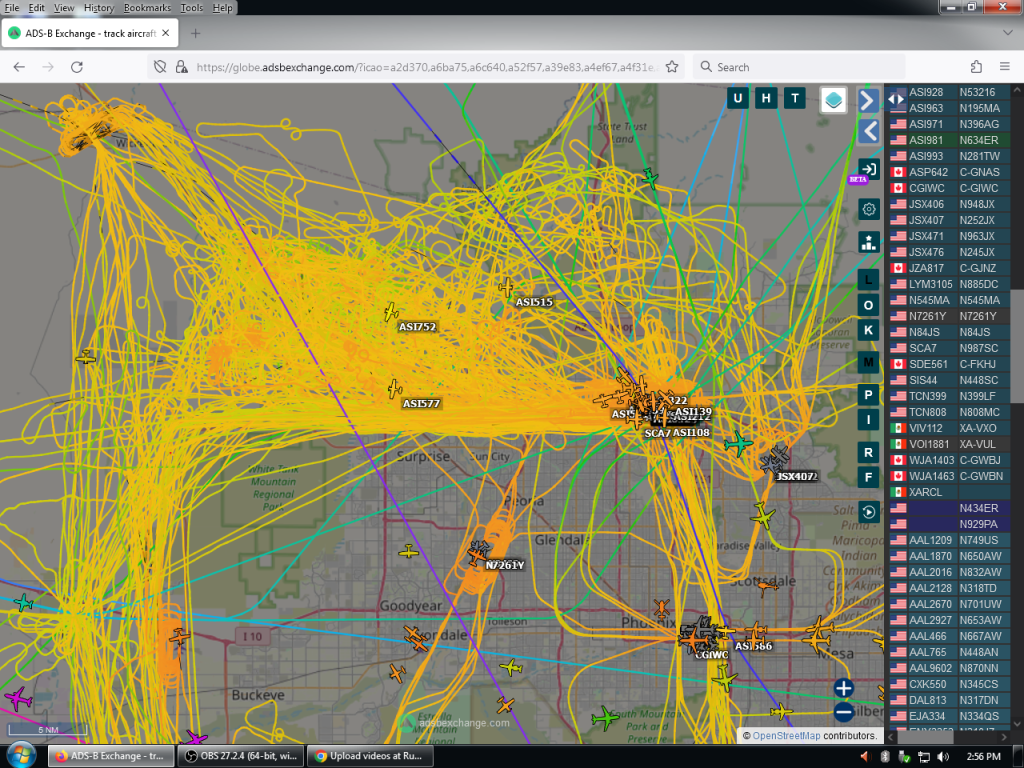Click the Firefox Search input field

point(799,67)
